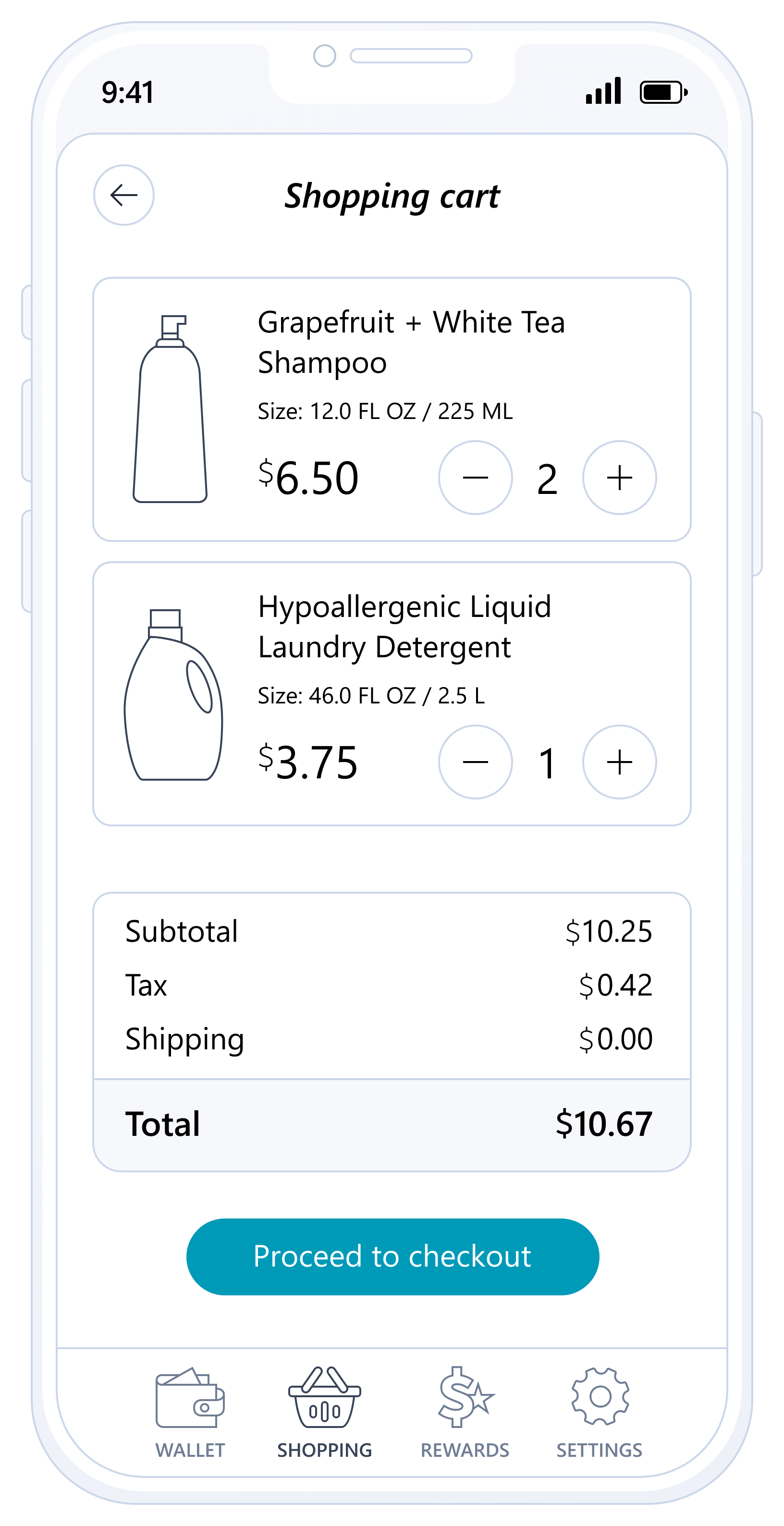
Task: Tap the Total amount row
Action: tap(392, 1124)
